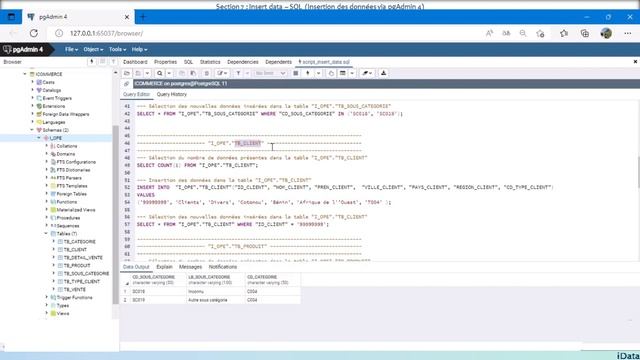Click the Browser panel view data grid icon

tap(102, 62)
